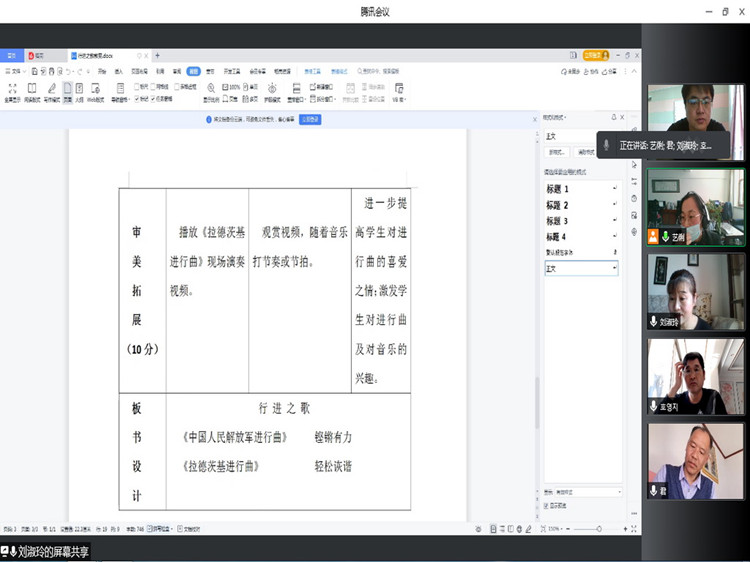Click green microphone icon on 艺彪 video tile
This screenshot has width=750, height=562.
tap(665, 236)
